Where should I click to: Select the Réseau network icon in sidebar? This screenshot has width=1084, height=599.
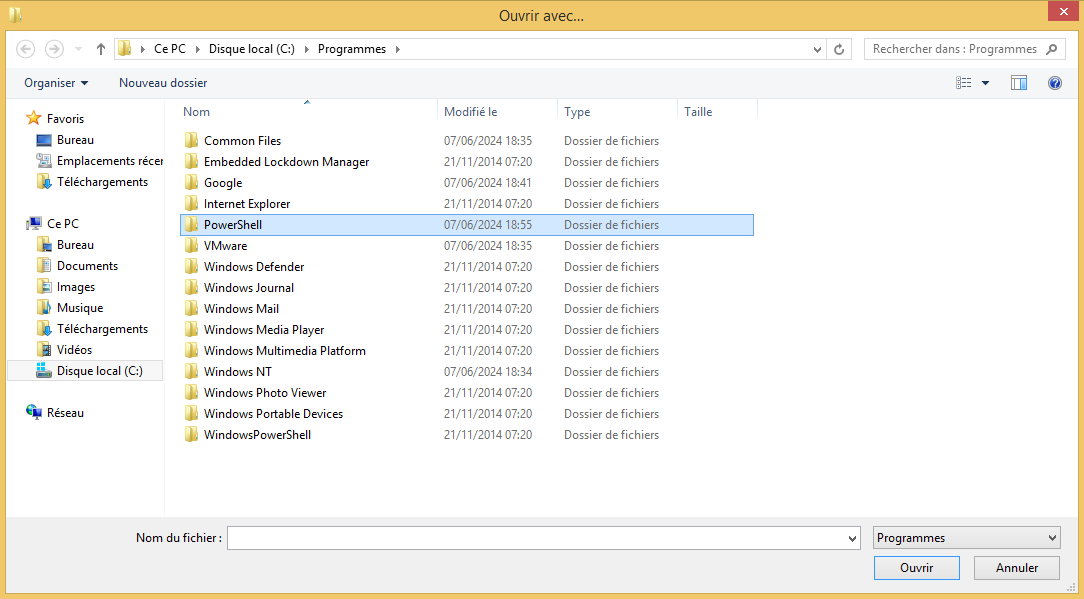click(x=35, y=413)
